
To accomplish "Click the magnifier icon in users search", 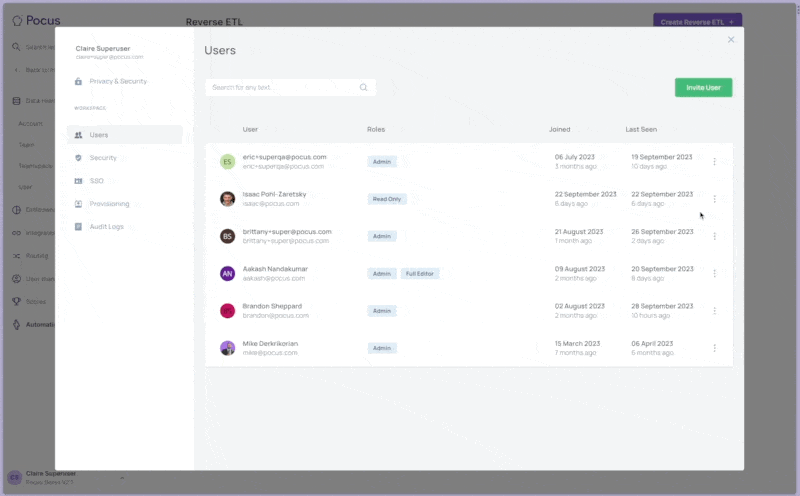I will point(363,87).
